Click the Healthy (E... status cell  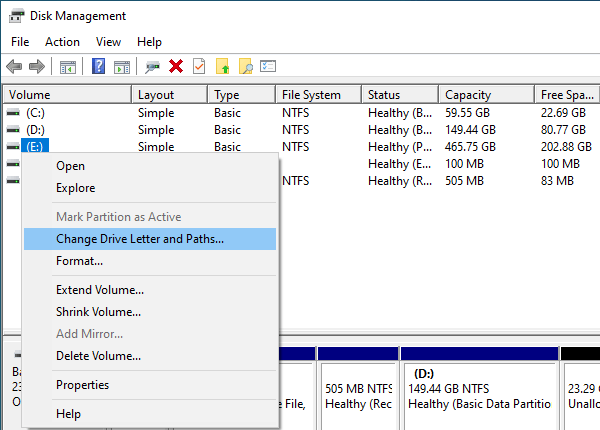tap(399, 164)
